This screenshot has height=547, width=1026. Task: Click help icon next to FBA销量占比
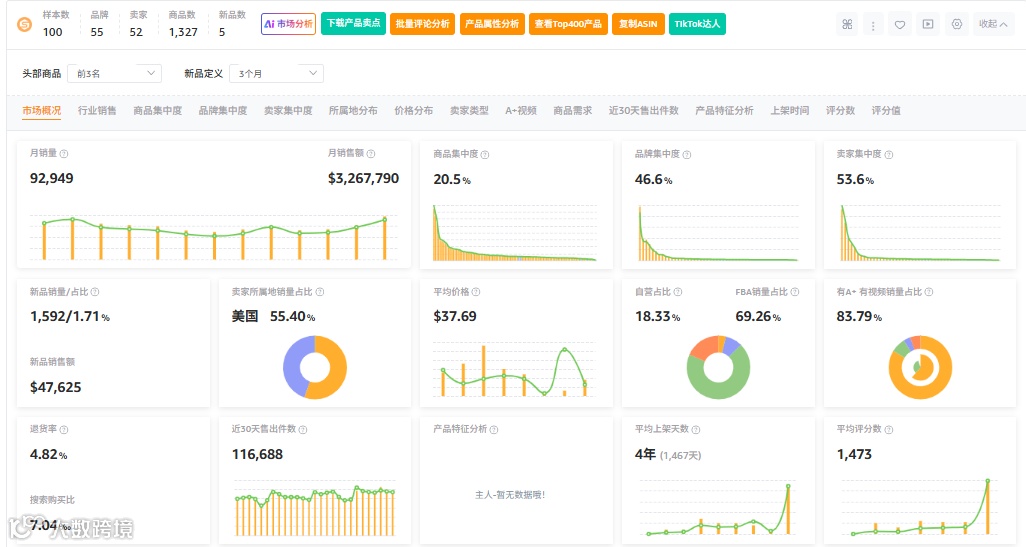point(794,292)
